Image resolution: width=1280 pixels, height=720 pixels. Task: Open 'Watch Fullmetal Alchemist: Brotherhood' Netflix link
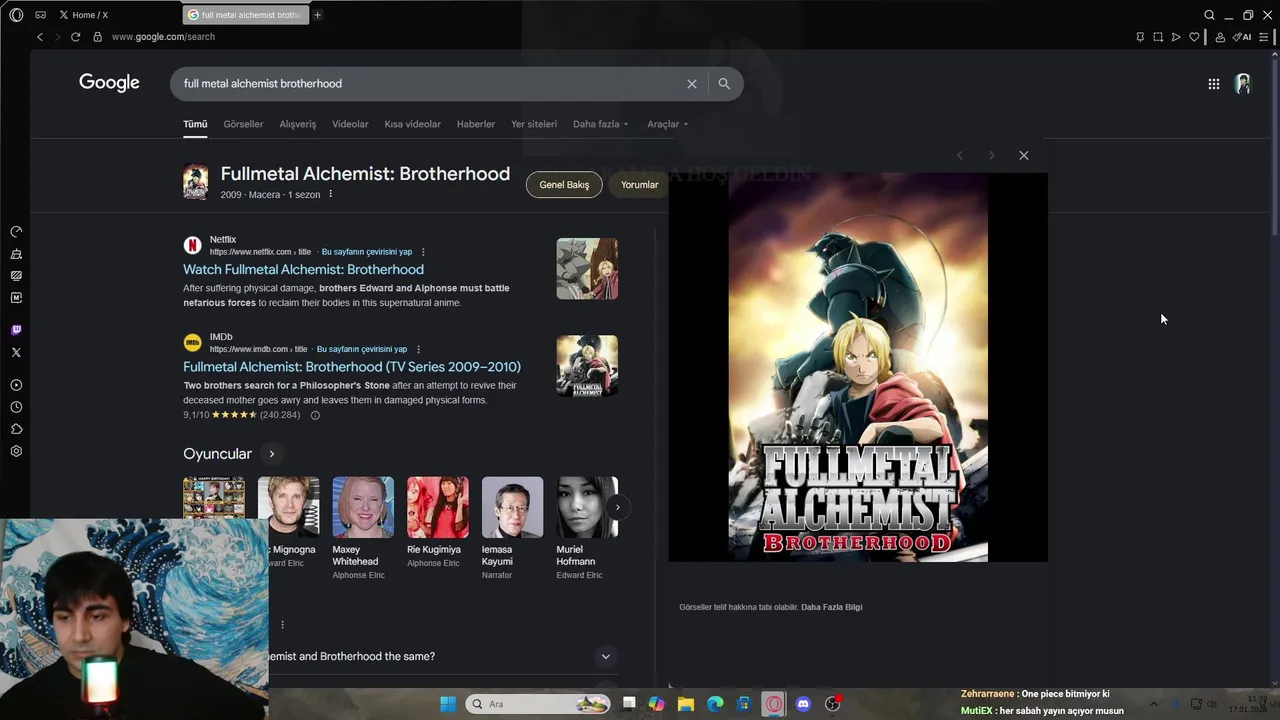point(303,270)
